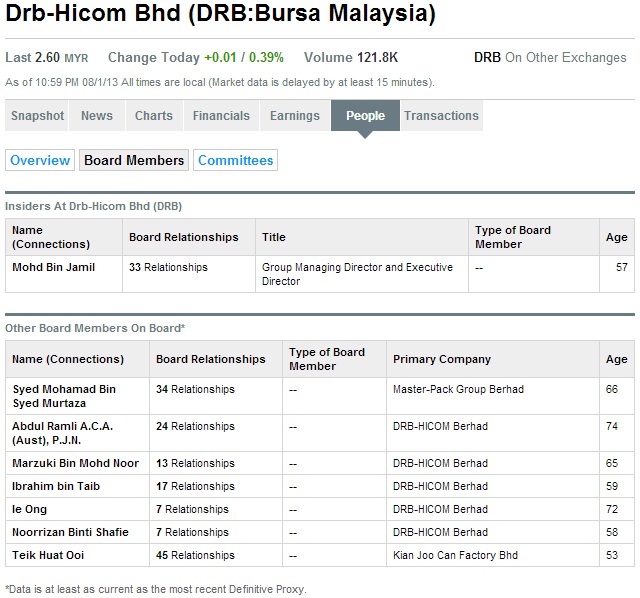This screenshot has width=640, height=598.
Task: View the 17 Relationships link
Action: pyautogui.click(x=195, y=486)
